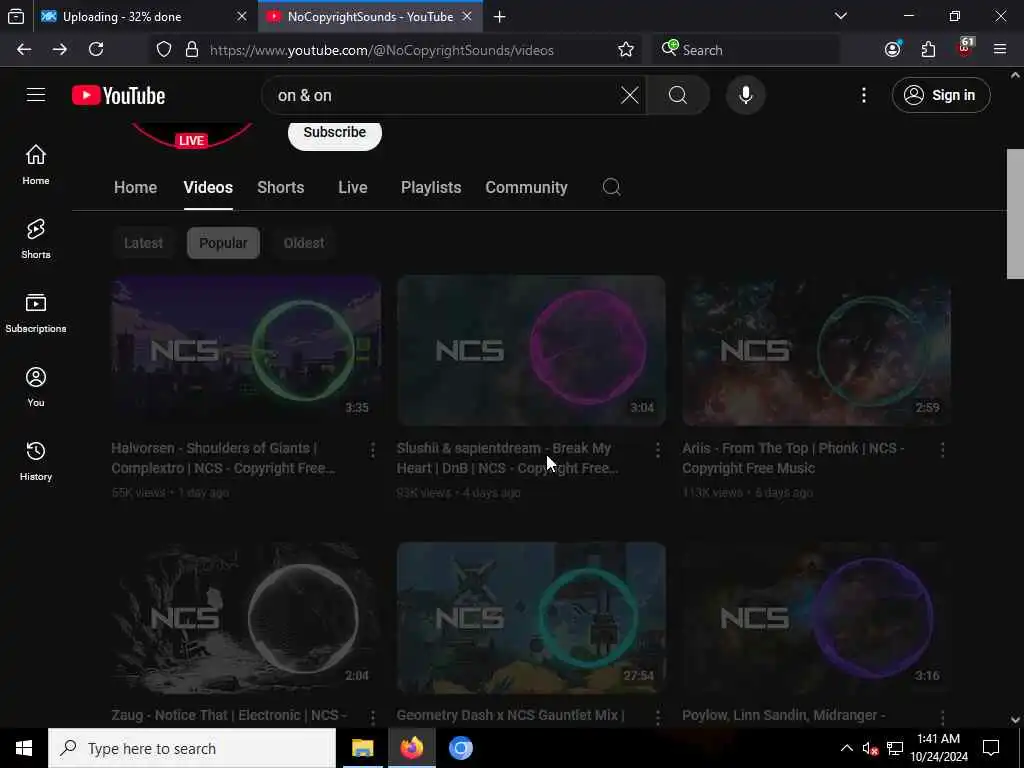Screen dimensions: 1024x768
Task: Open the YouTube settings three-dot menu
Action: click(864, 95)
